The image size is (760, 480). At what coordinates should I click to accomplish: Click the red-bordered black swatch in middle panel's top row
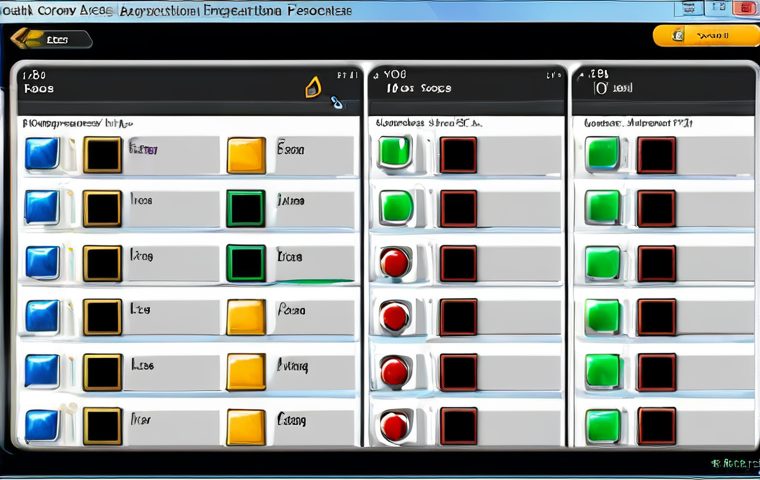[458, 155]
